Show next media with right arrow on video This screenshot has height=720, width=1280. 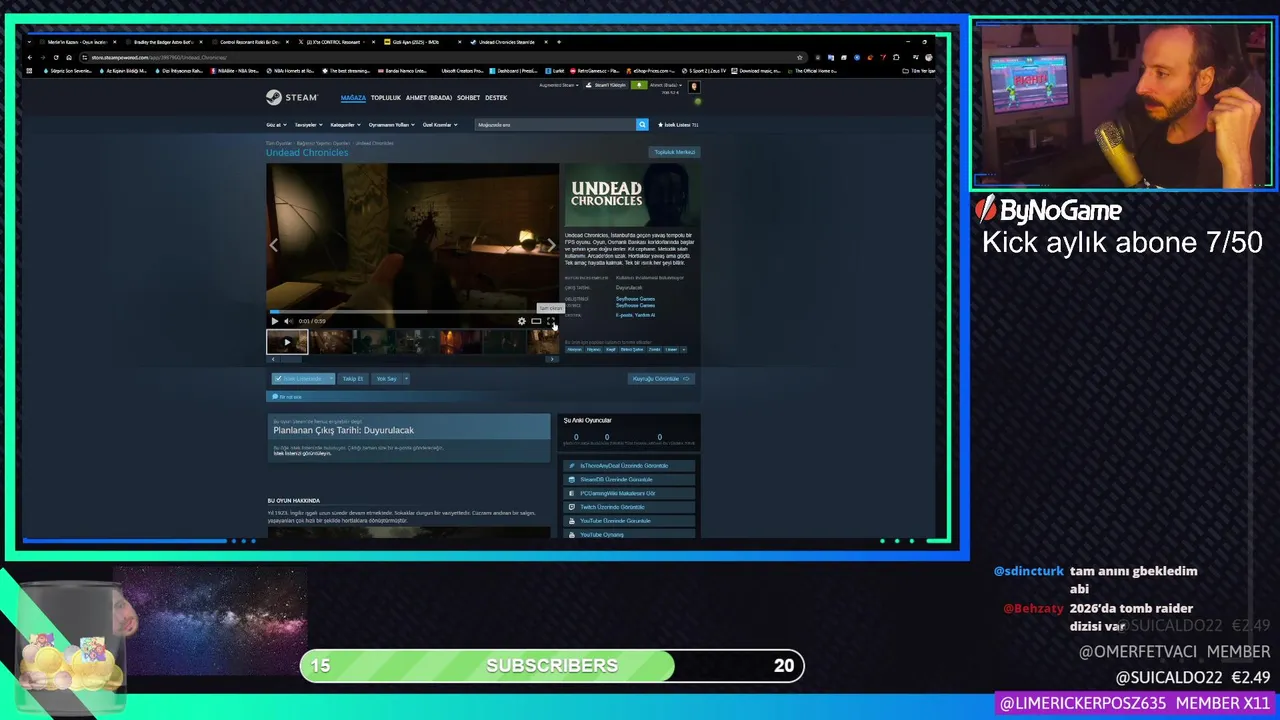pyautogui.click(x=551, y=245)
